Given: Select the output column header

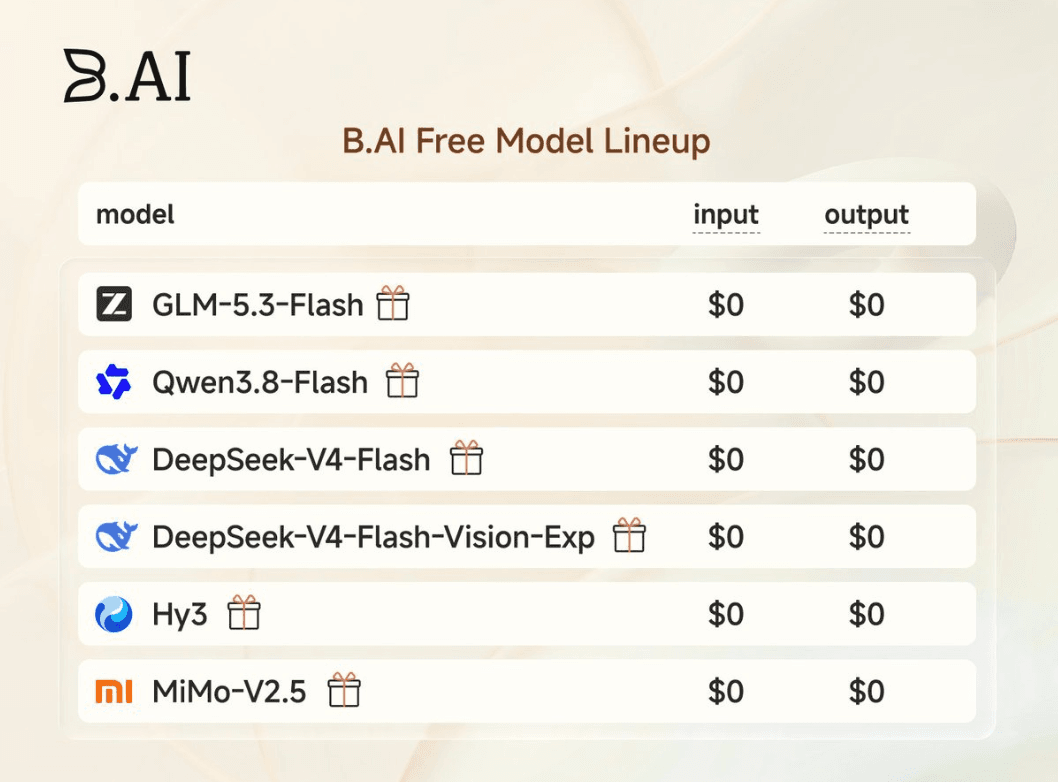Looking at the screenshot, I should coord(867,215).
